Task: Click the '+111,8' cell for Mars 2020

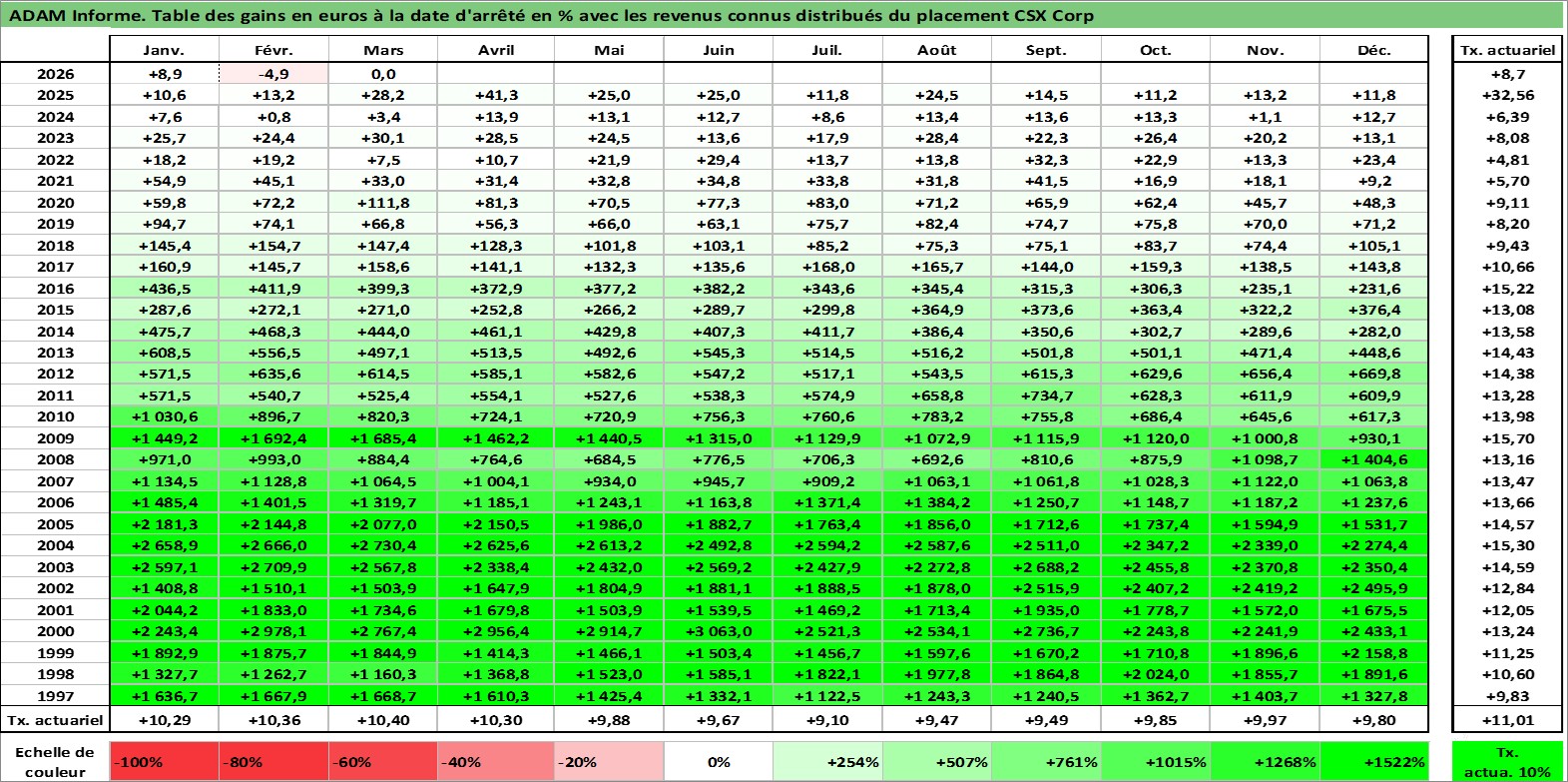Action: point(383,203)
